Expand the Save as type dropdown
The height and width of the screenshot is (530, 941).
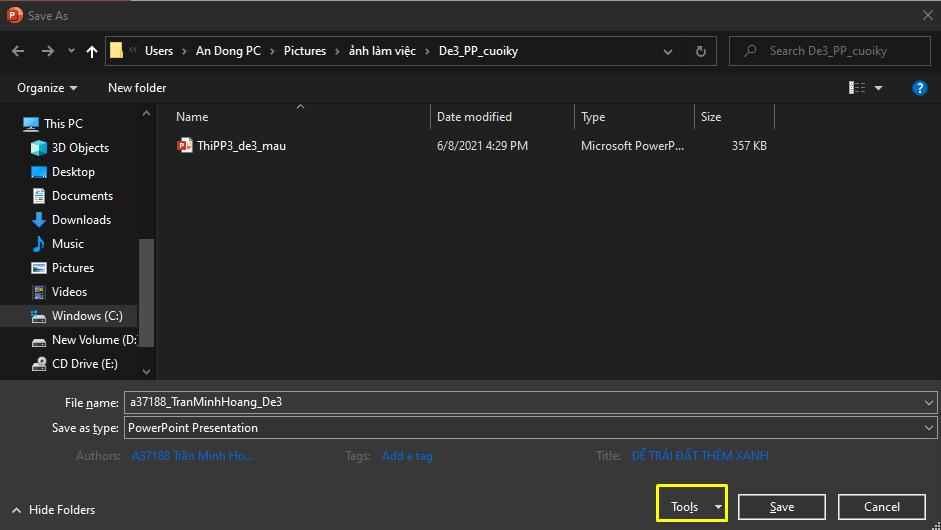click(930, 428)
